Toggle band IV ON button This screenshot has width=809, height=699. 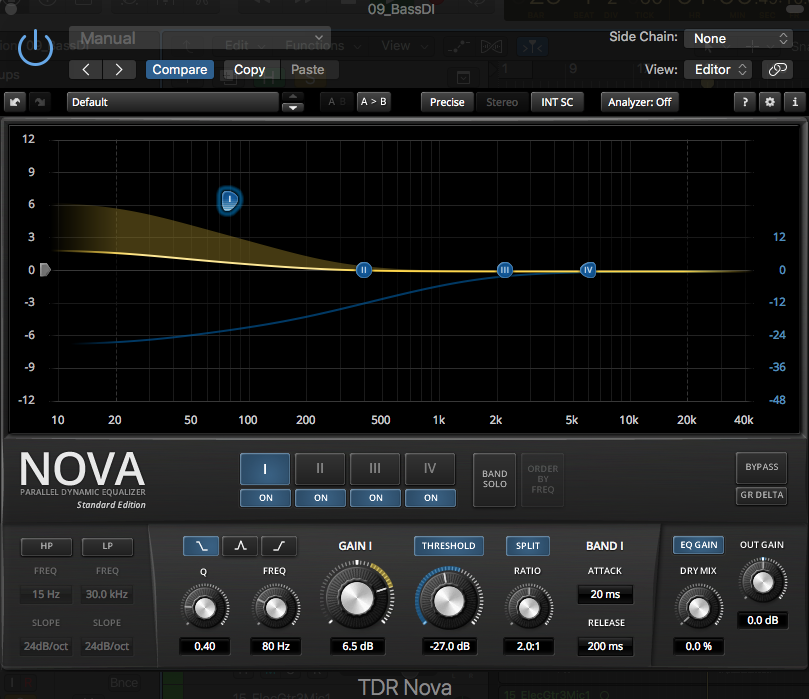click(x=430, y=498)
